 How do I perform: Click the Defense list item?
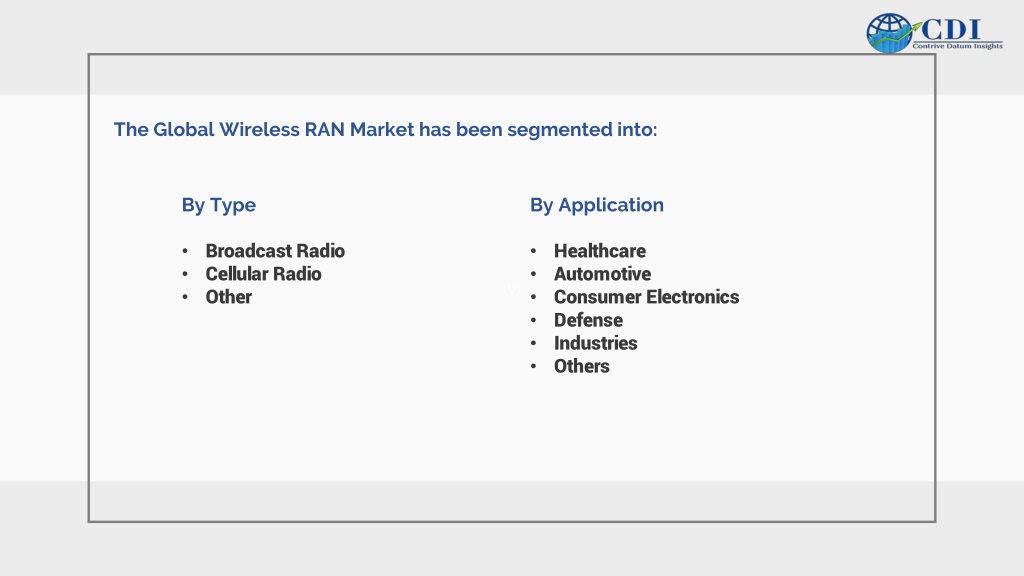coord(588,320)
